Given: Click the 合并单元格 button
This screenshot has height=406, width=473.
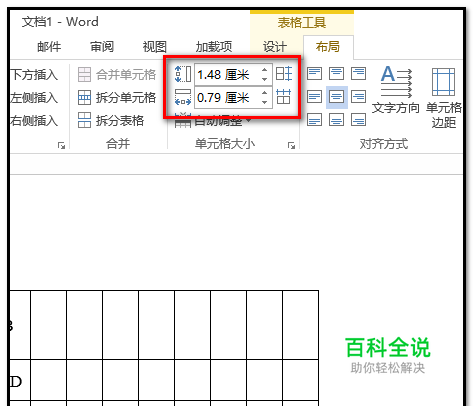Looking at the screenshot, I should 117,75.
